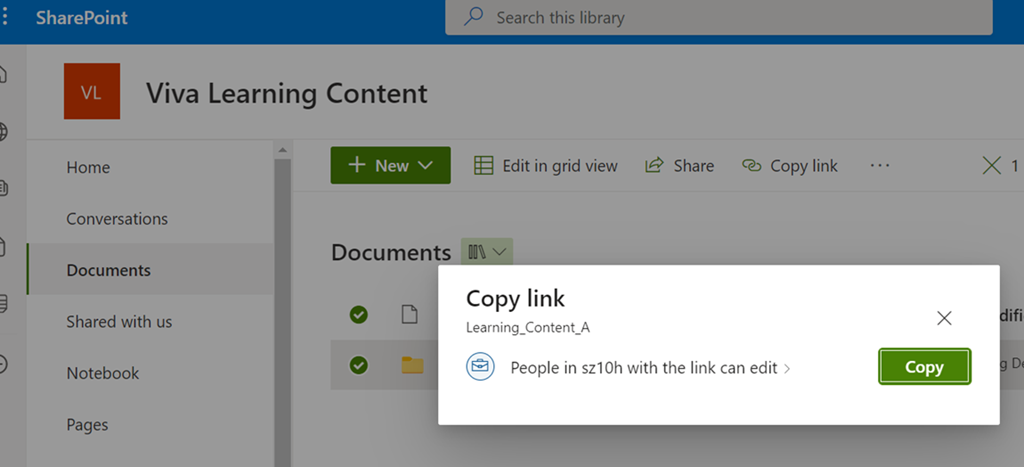Open link settings: People in sz10h can edit
The height and width of the screenshot is (467, 1024).
pyautogui.click(x=650, y=368)
